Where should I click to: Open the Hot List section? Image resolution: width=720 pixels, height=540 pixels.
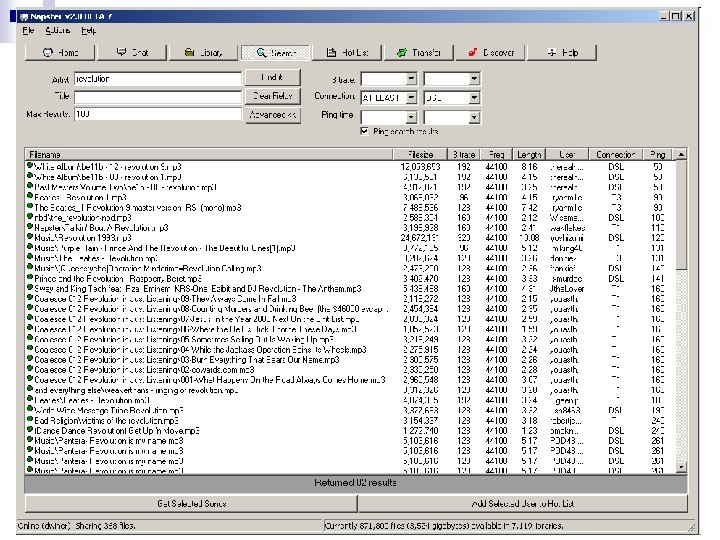347,53
